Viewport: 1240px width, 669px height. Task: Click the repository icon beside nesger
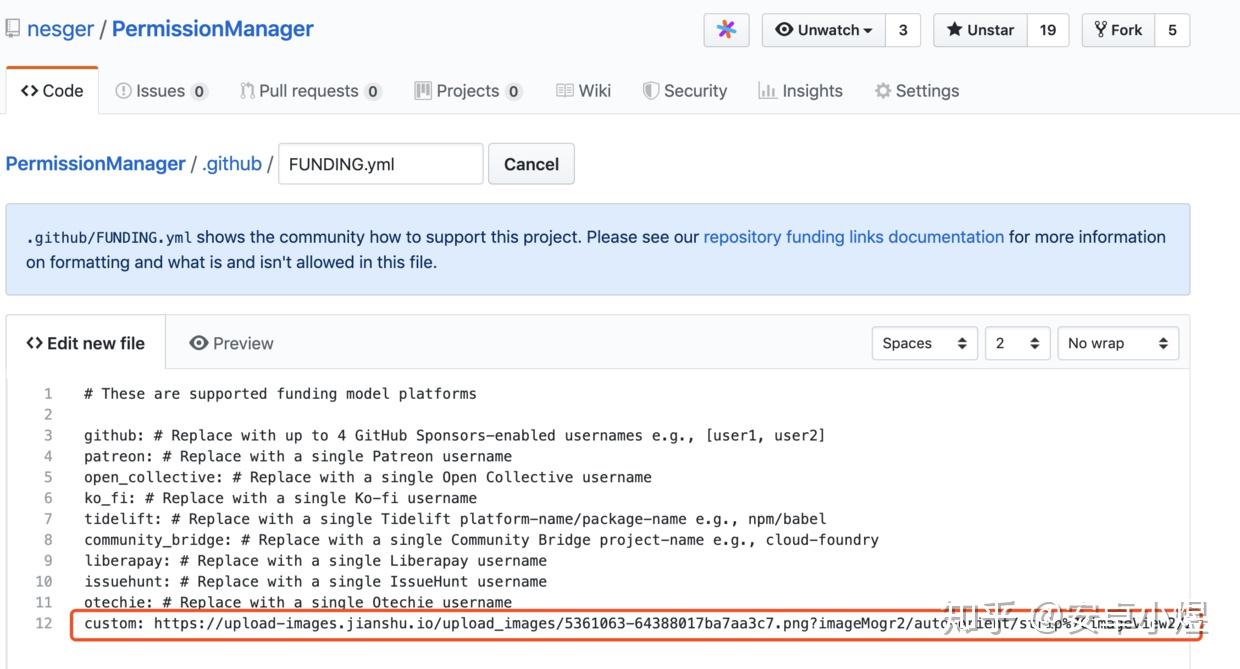coord(12,28)
